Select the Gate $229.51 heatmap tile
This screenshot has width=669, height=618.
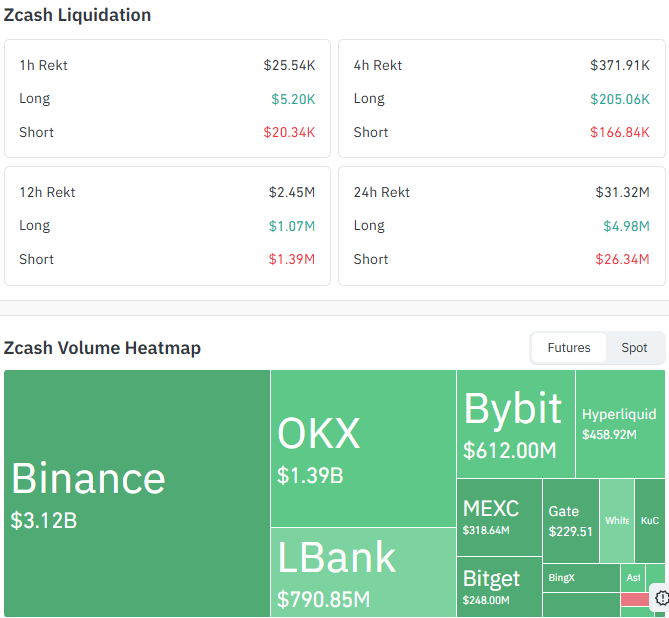click(x=571, y=521)
